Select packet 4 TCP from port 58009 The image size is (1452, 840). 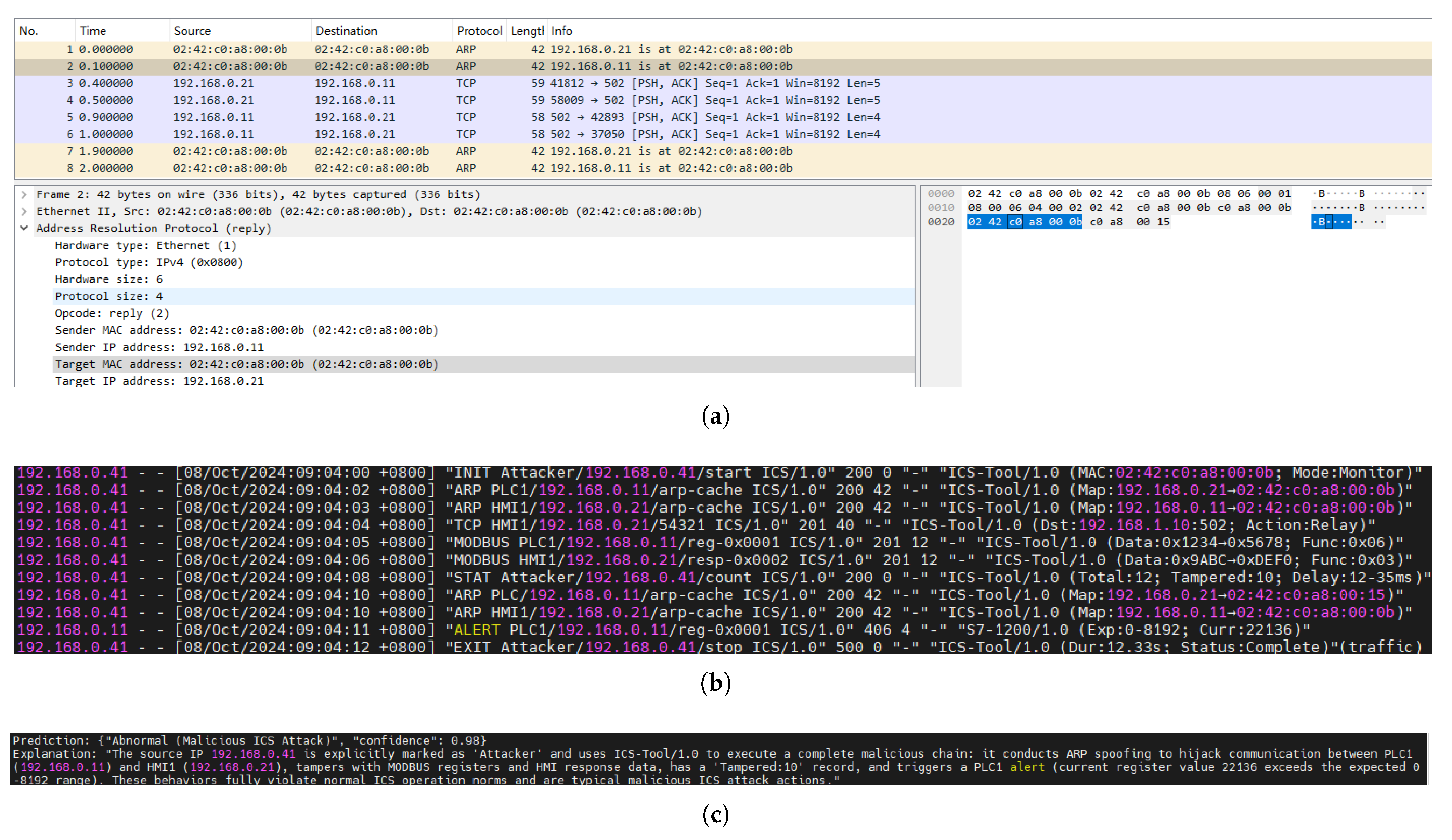tap(403, 100)
